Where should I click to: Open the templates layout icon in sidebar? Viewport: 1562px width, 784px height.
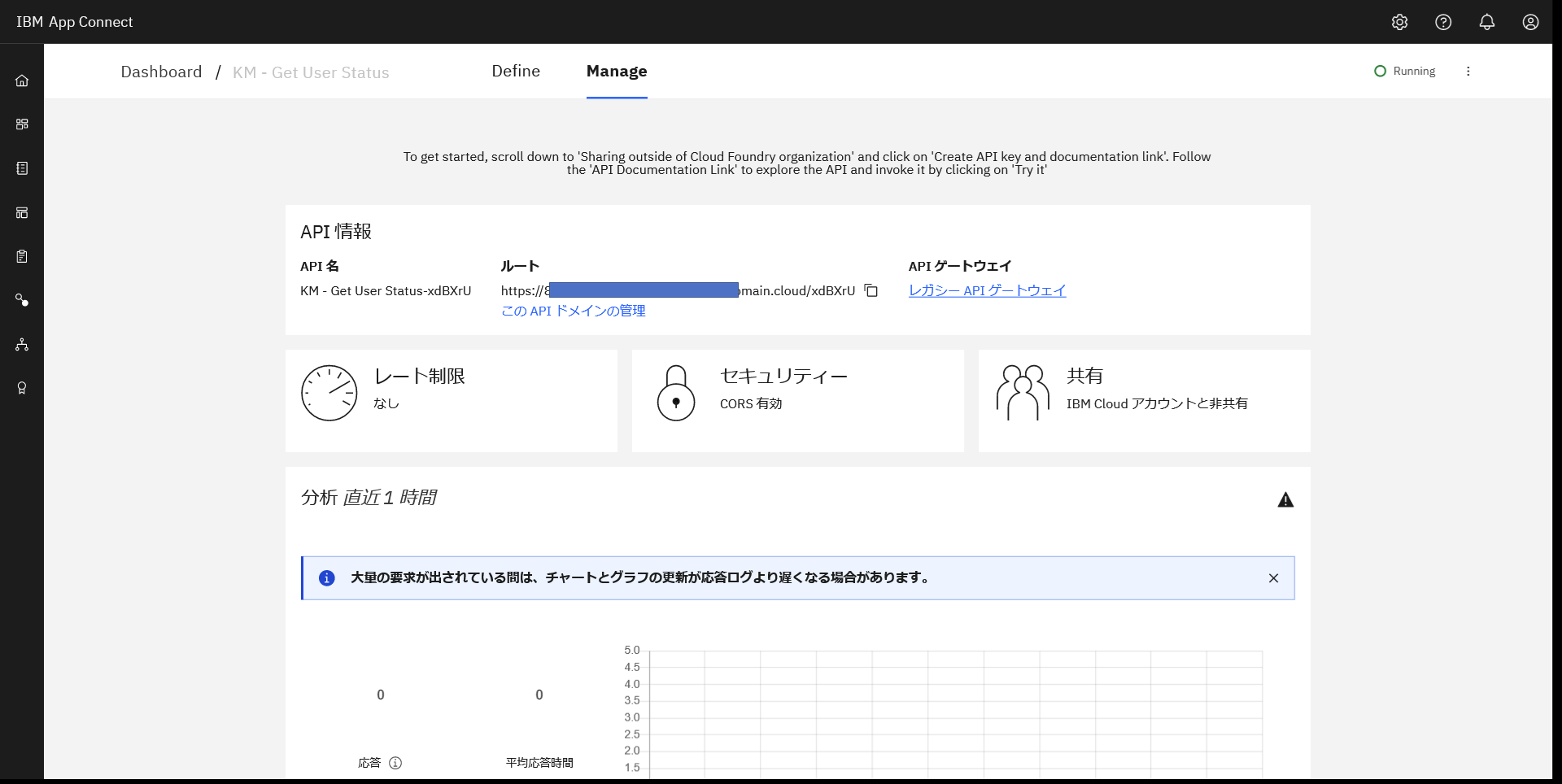22,213
